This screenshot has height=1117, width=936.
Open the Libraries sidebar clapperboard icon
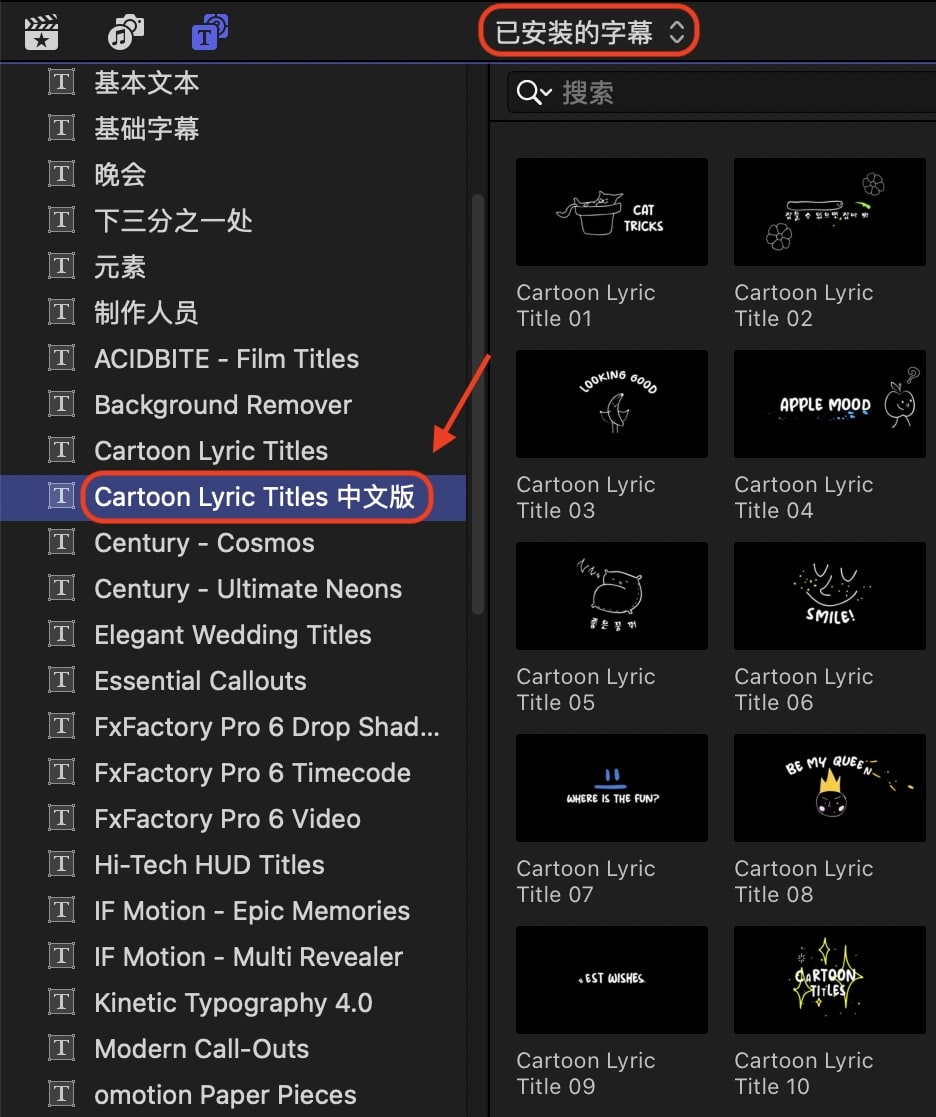pyautogui.click(x=41, y=33)
